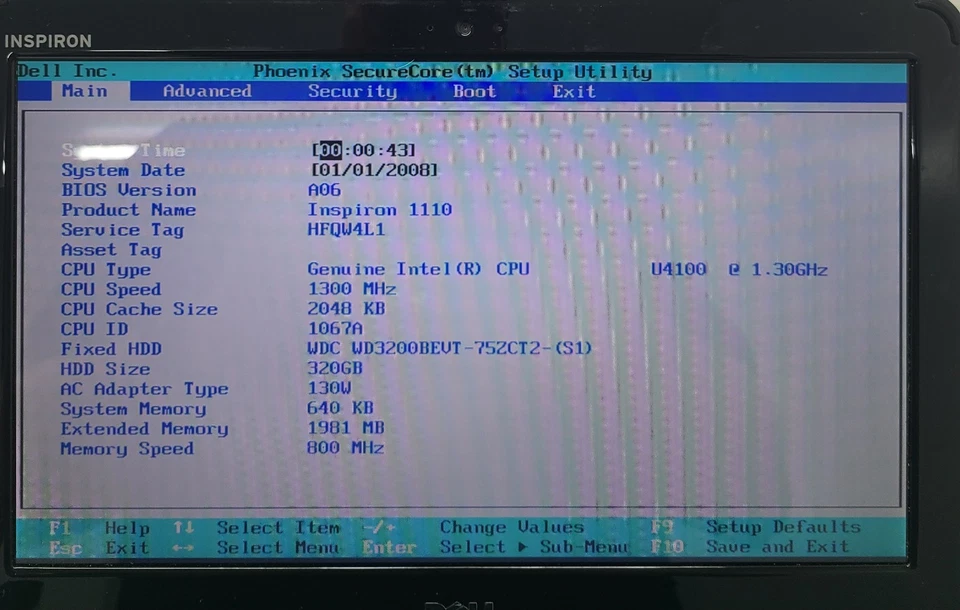Click the Inspiron 1110 product value

tap(380, 209)
